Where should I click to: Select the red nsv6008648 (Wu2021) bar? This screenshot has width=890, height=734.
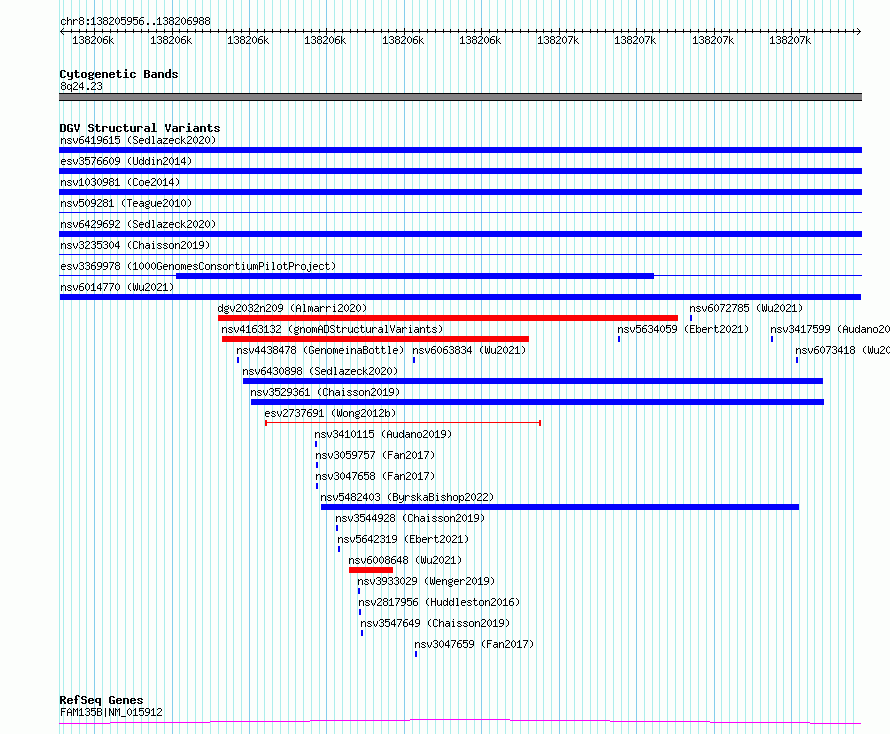[x=371, y=570]
